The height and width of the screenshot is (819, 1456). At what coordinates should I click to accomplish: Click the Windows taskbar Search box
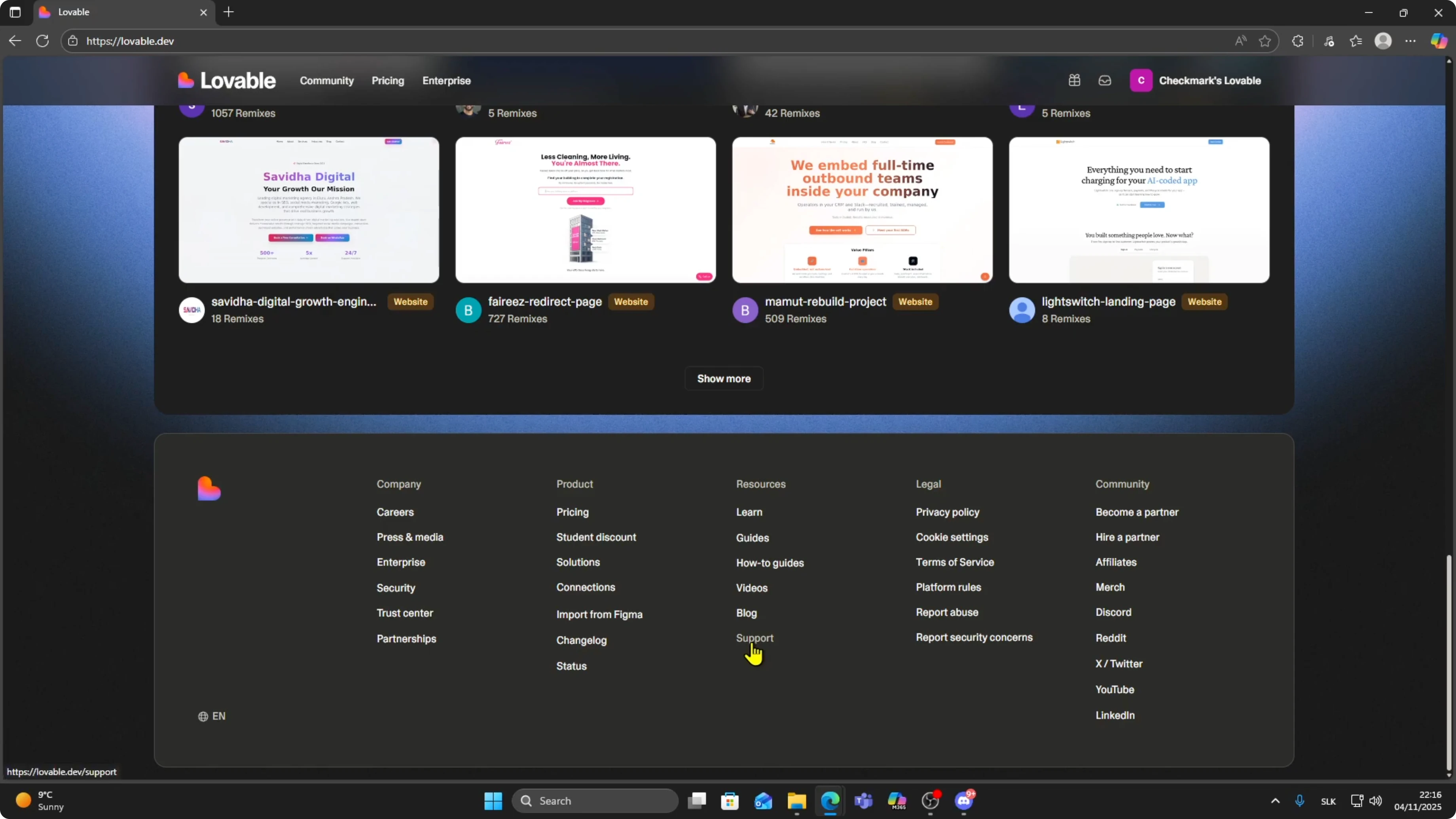[x=595, y=801]
